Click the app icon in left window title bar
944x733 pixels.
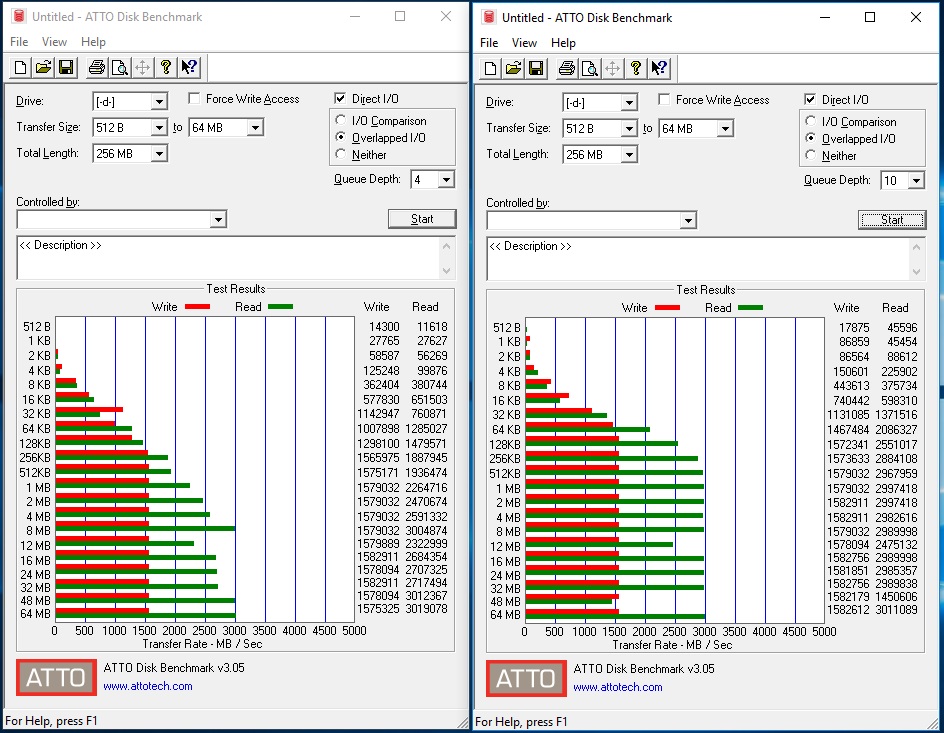tap(19, 16)
